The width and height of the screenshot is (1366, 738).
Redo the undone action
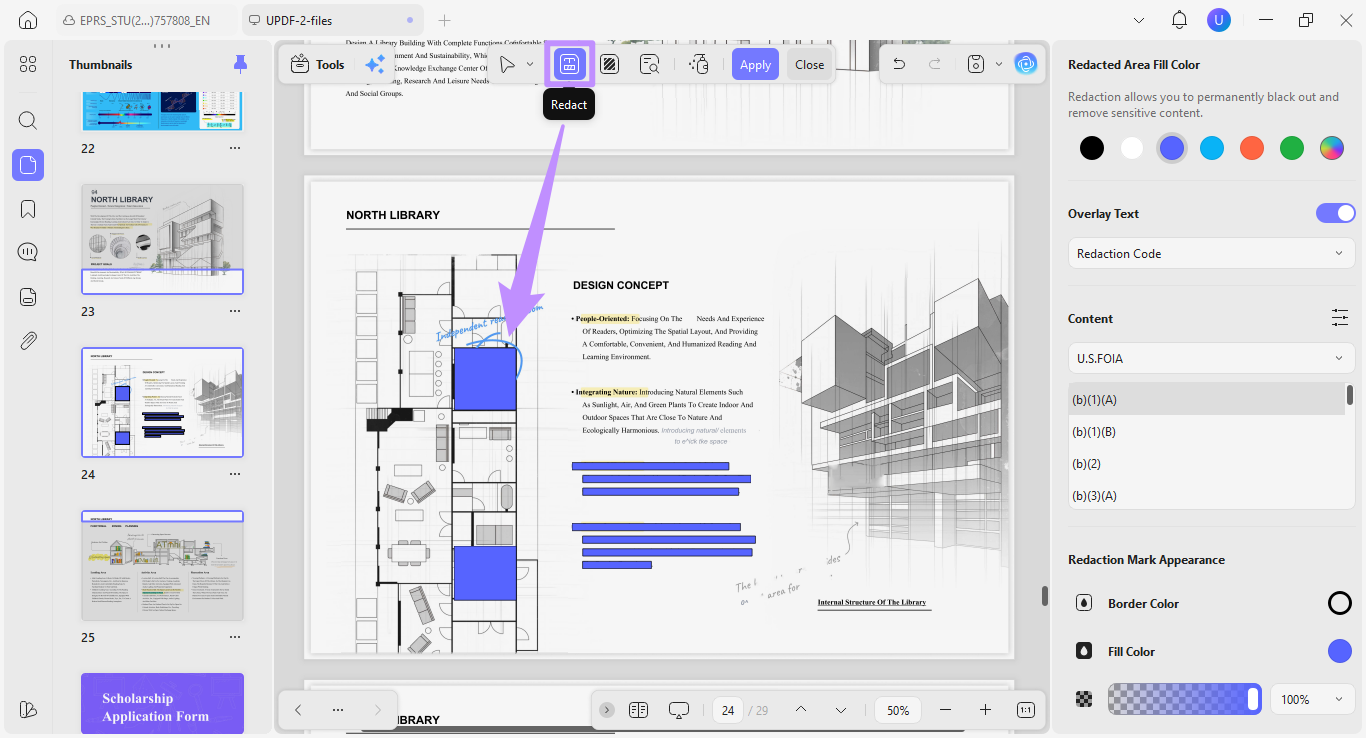935,64
